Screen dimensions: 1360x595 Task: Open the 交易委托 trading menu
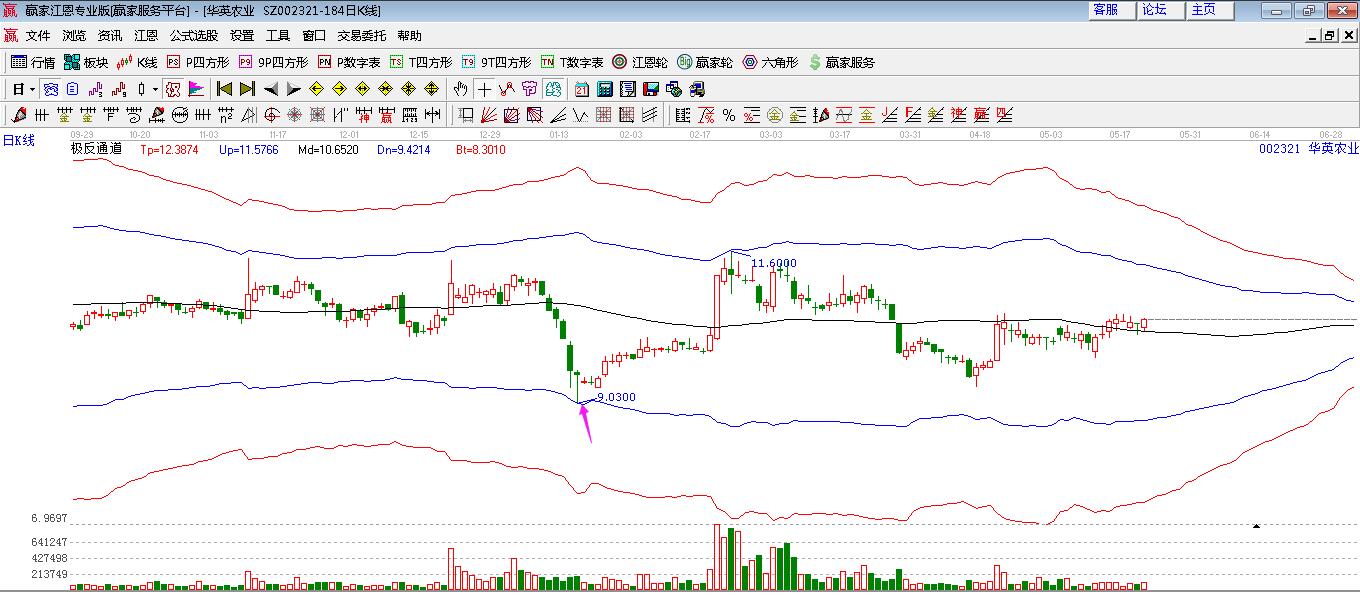click(x=361, y=35)
